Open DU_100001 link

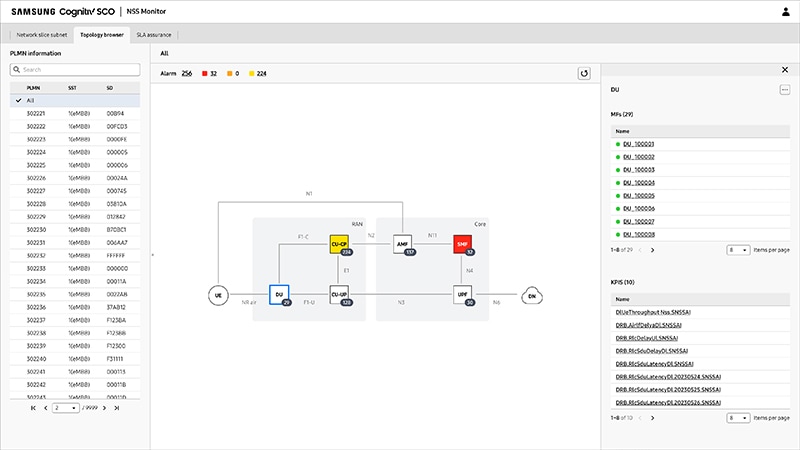tap(638, 144)
